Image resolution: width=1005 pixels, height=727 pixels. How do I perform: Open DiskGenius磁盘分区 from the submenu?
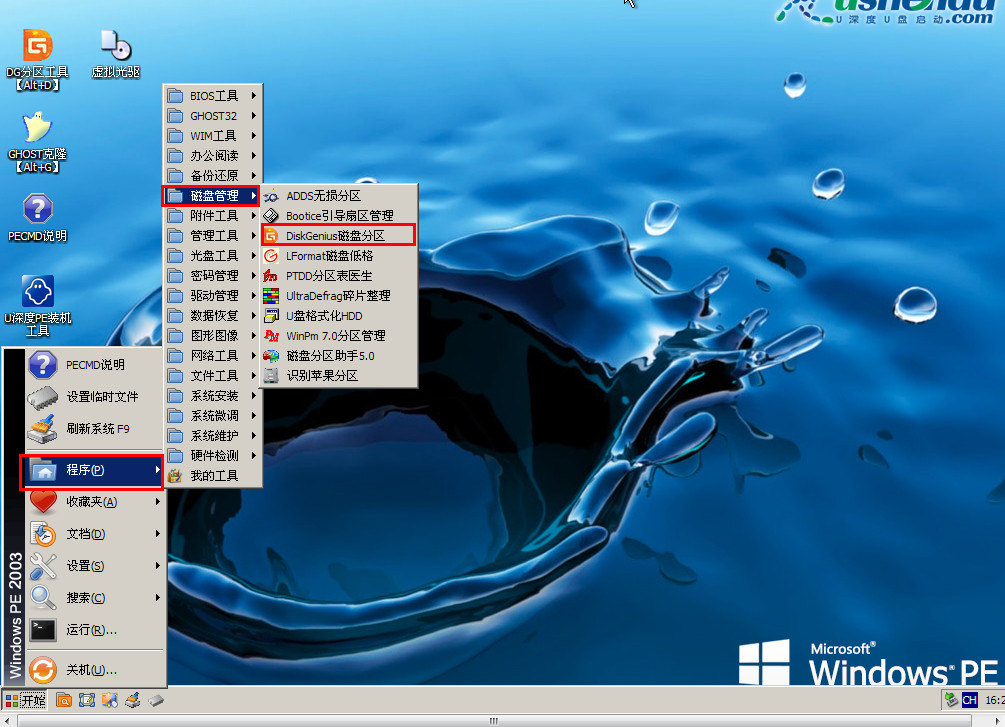click(336, 235)
